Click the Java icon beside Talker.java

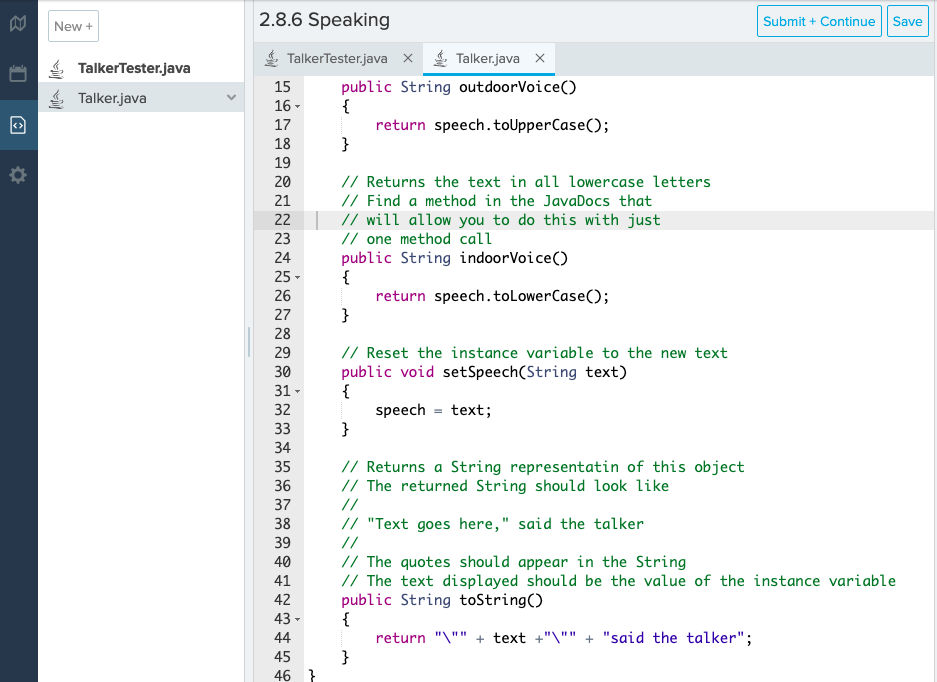click(58, 98)
